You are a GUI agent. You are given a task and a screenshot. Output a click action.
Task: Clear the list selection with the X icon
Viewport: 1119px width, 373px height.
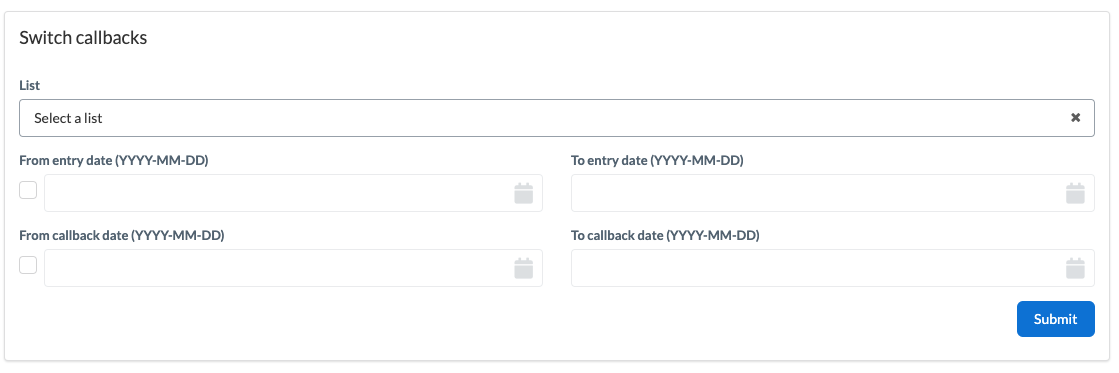pos(1075,118)
